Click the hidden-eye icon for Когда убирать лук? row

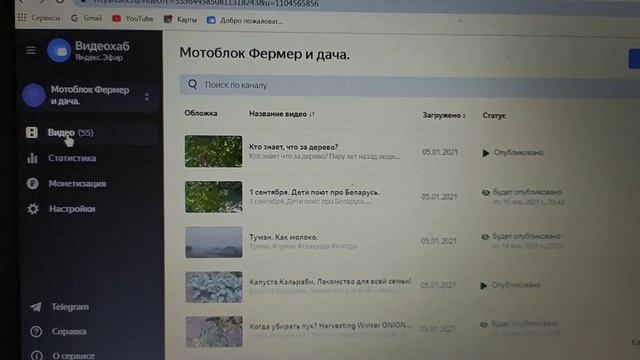click(484, 324)
